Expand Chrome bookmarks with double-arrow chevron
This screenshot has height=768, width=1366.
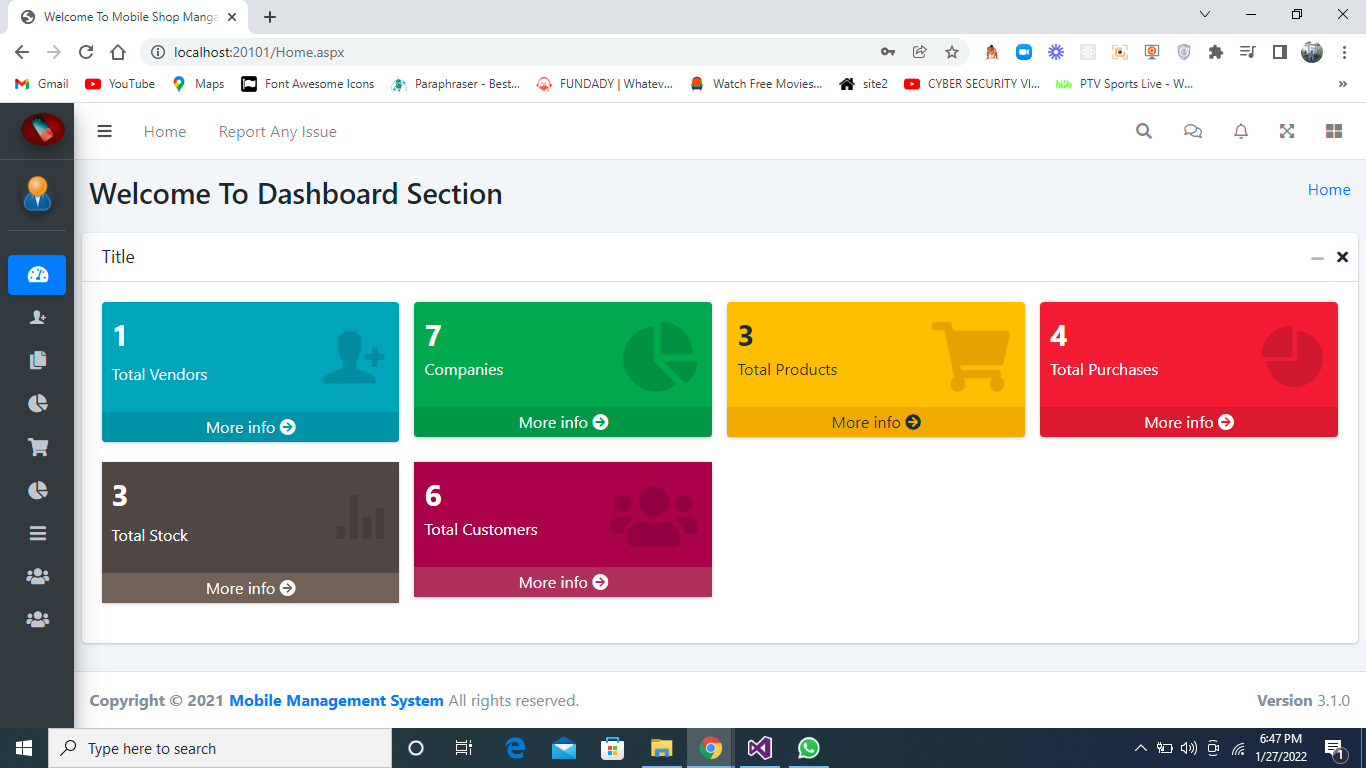pyautogui.click(x=1342, y=84)
